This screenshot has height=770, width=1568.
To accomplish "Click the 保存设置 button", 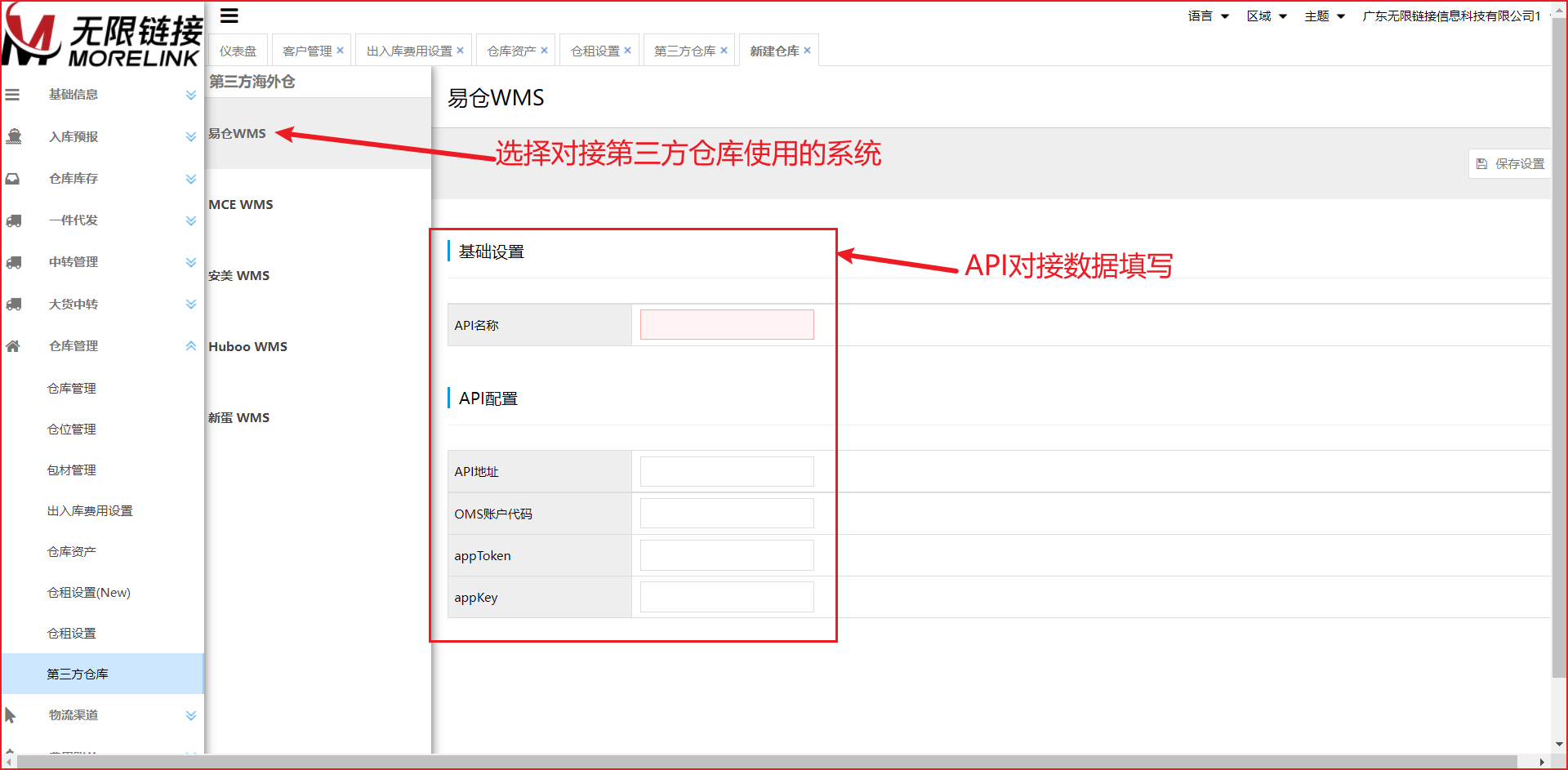I will tap(1510, 164).
